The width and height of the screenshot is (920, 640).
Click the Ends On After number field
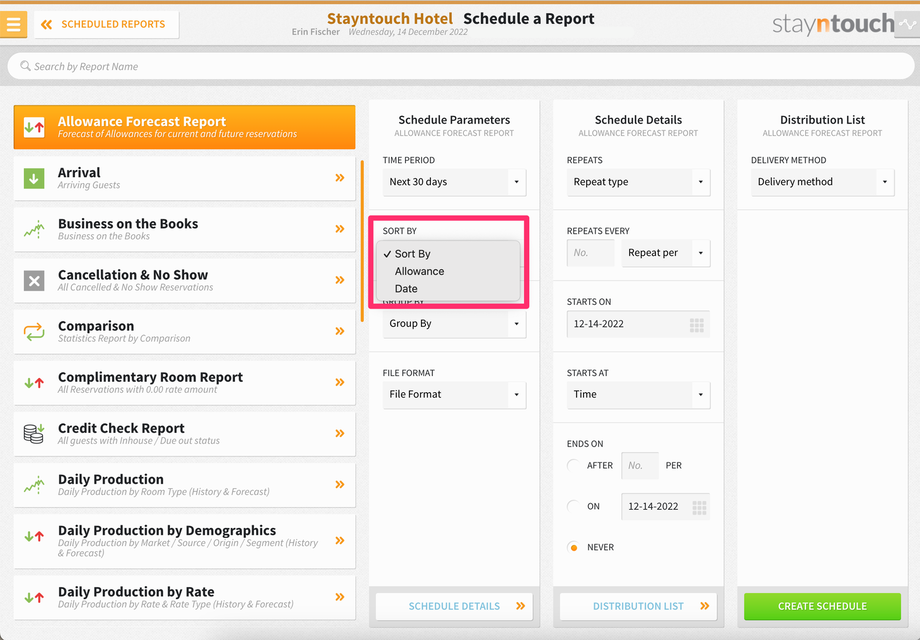640,466
